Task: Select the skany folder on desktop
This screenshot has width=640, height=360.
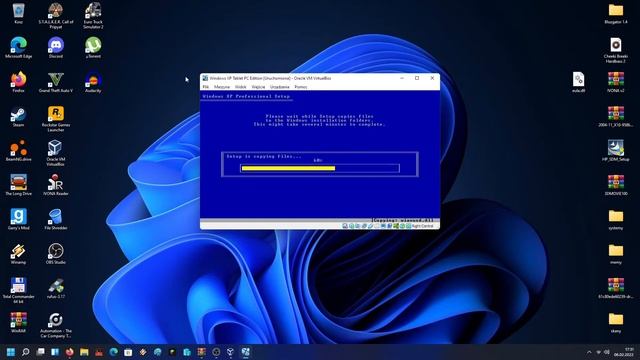Action: (x=616, y=322)
